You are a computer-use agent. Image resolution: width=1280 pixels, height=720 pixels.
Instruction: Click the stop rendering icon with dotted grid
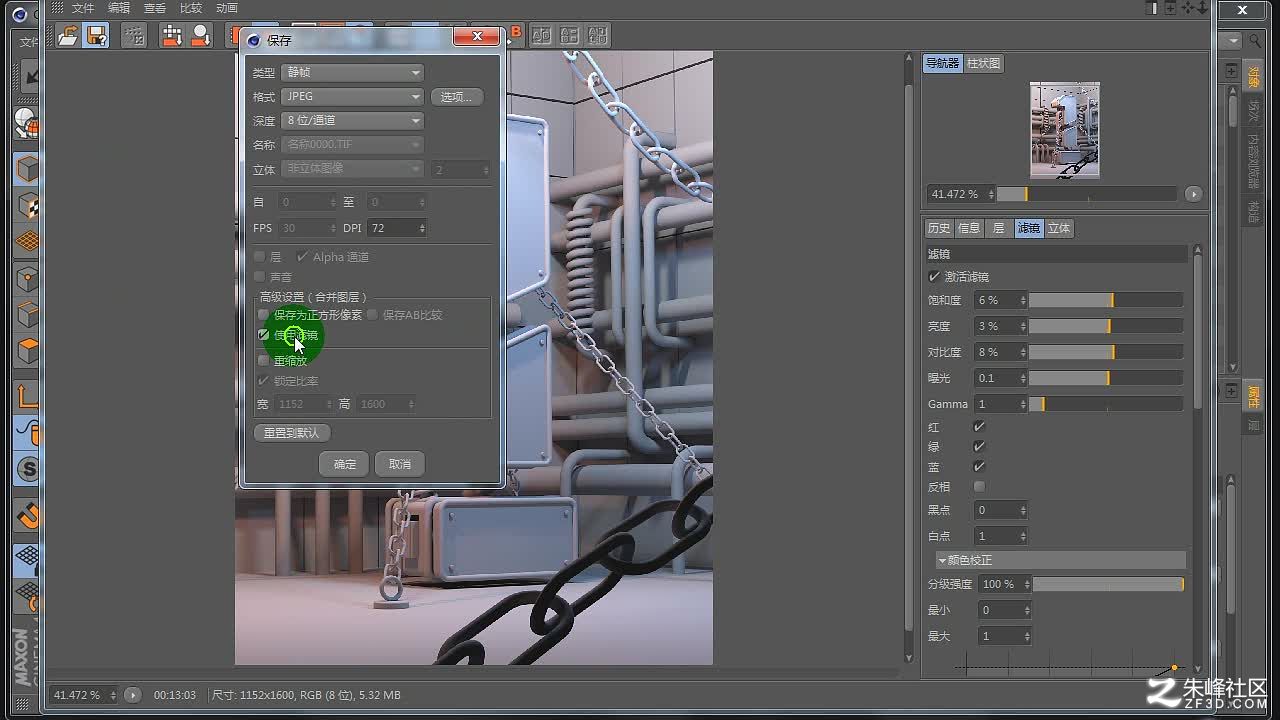click(134, 36)
